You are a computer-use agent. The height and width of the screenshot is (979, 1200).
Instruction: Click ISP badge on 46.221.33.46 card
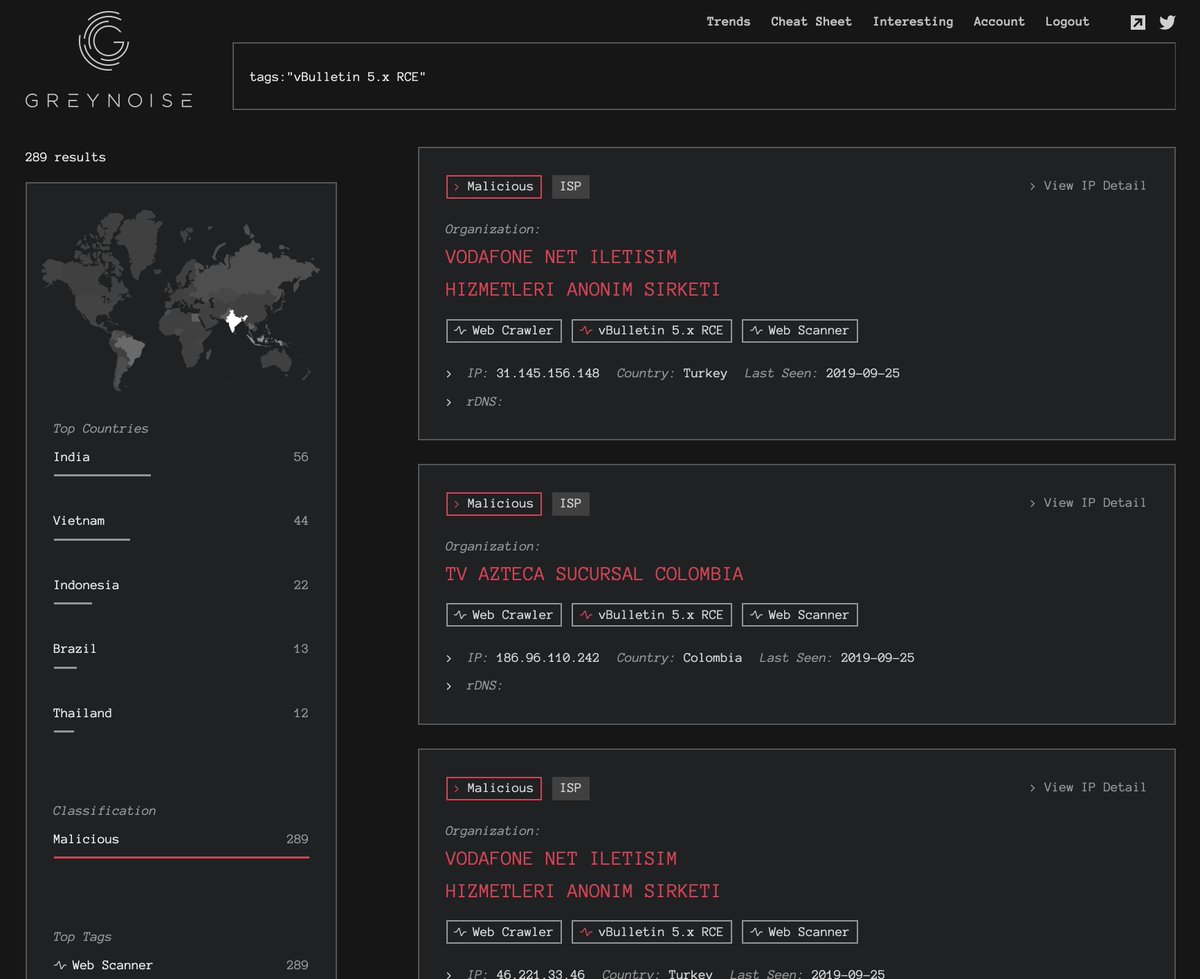pyautogui.click(x=571, y=789)
